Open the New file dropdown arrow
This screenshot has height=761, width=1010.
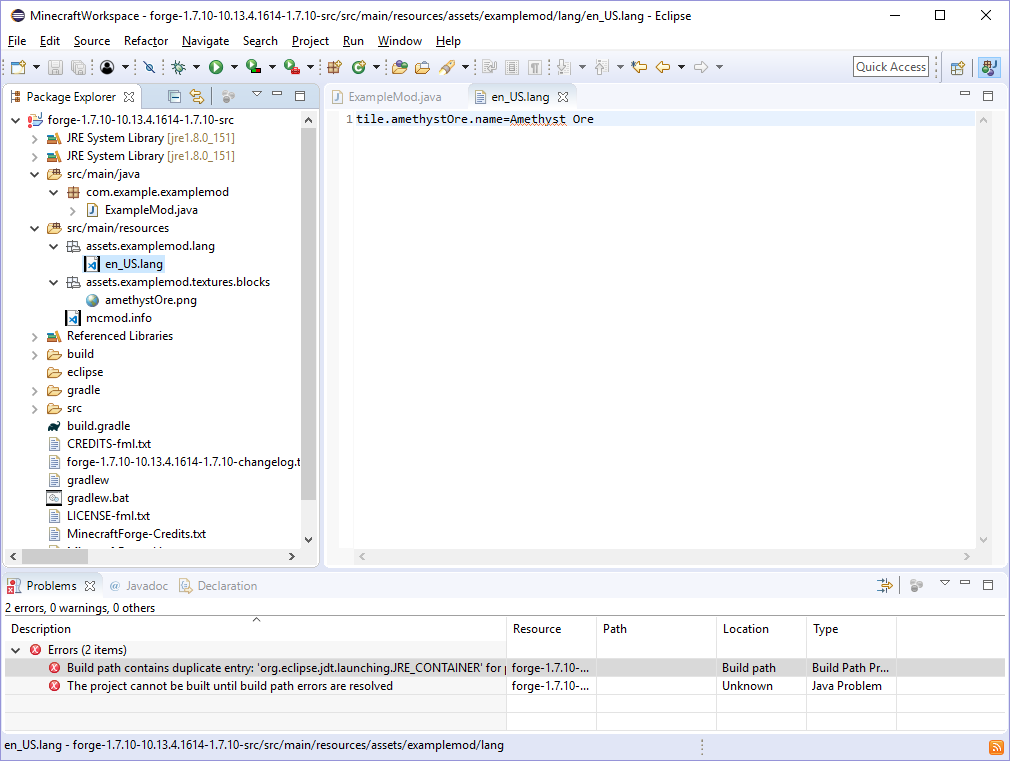[36, 67]
